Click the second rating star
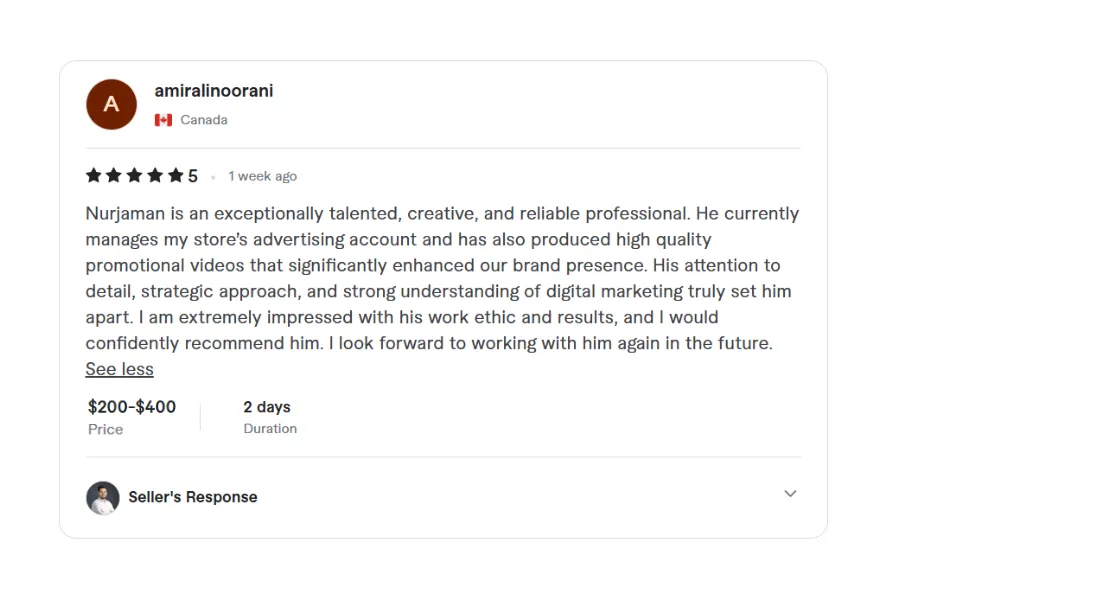This screenshot has height=600, width=1100. tap(114, 176)
